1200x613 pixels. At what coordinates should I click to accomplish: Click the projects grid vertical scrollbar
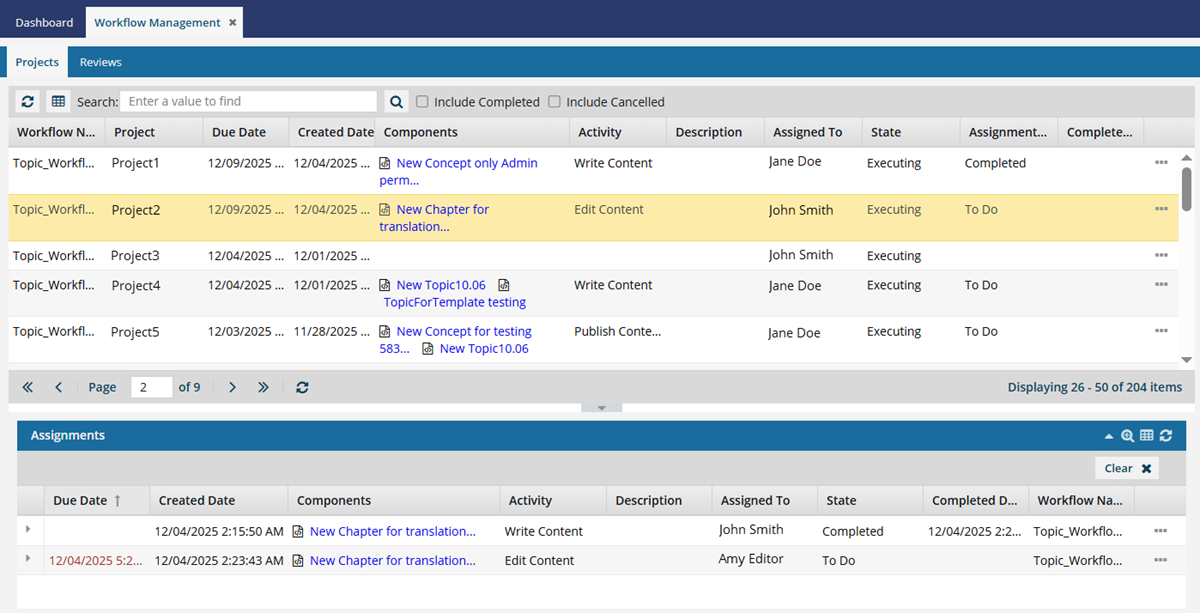tap(1186, 188)
